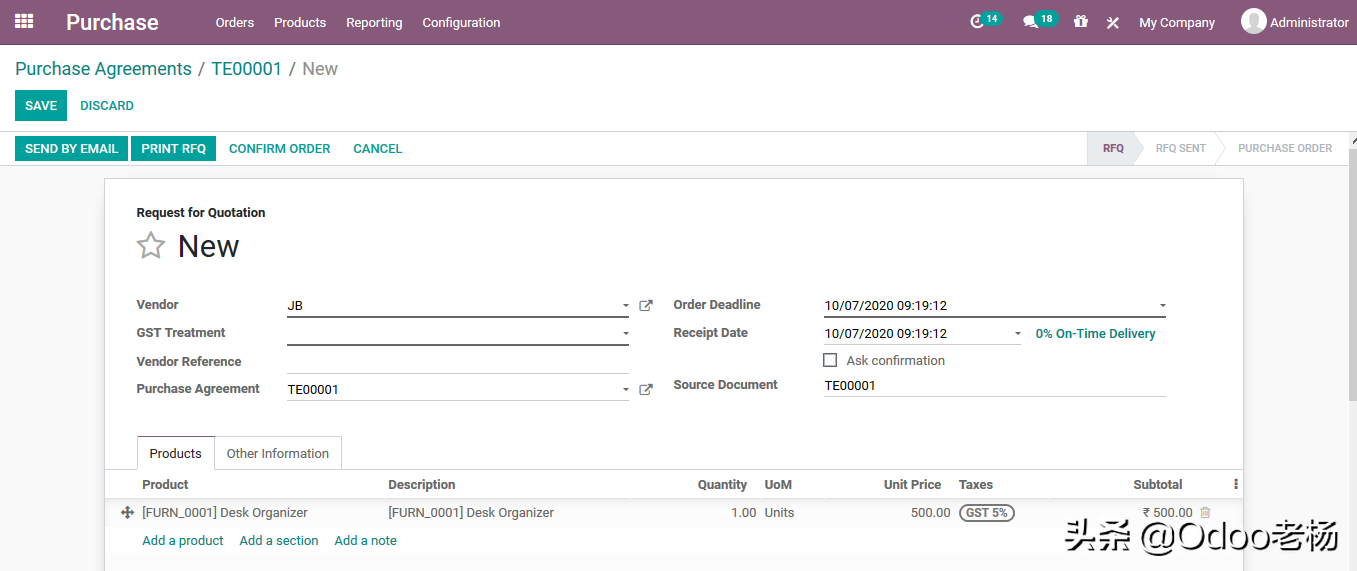Open Purchase Agreement TE00001 external link

click(x=646, y=390)
